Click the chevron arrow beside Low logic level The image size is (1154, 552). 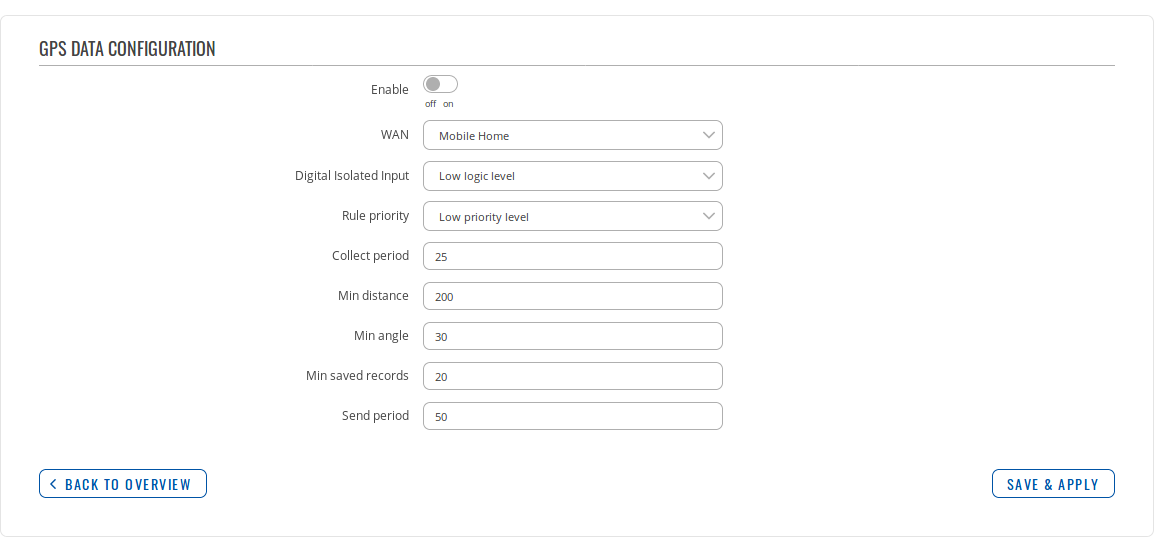[708, 176]
